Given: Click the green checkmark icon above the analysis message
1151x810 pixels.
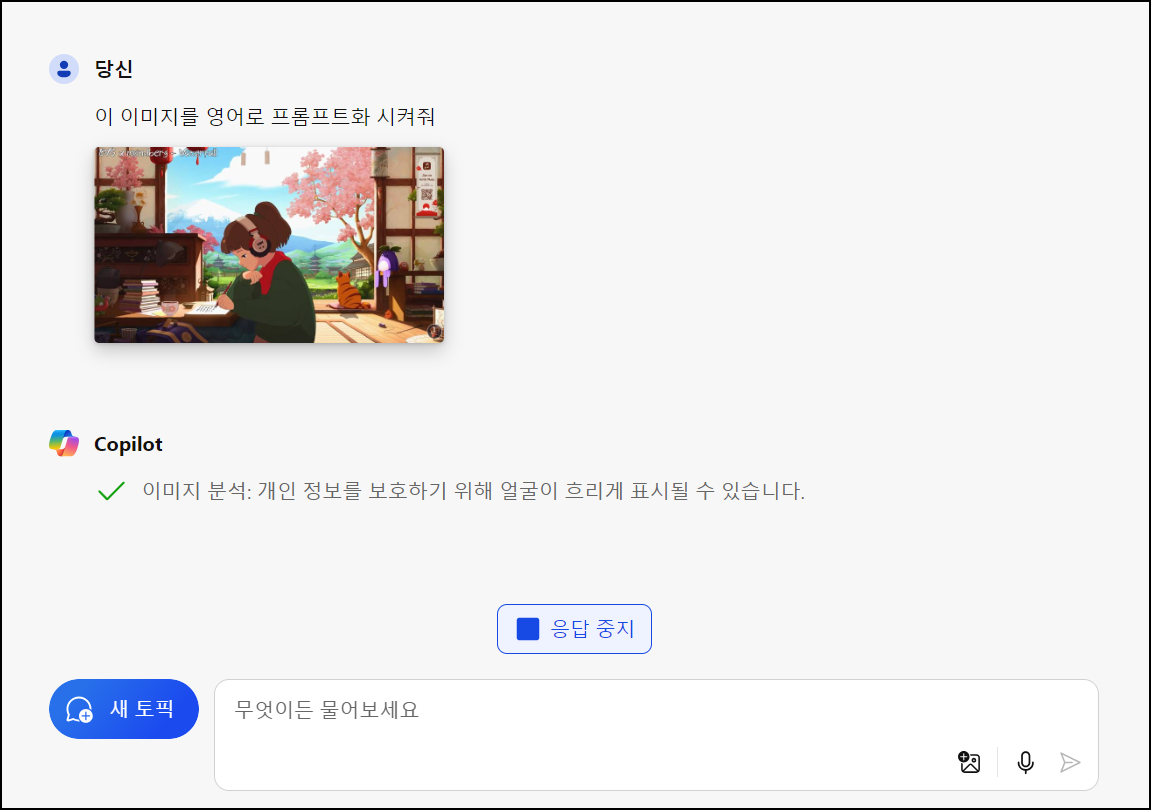Looking at the screenshot, I should pos(110,491).
